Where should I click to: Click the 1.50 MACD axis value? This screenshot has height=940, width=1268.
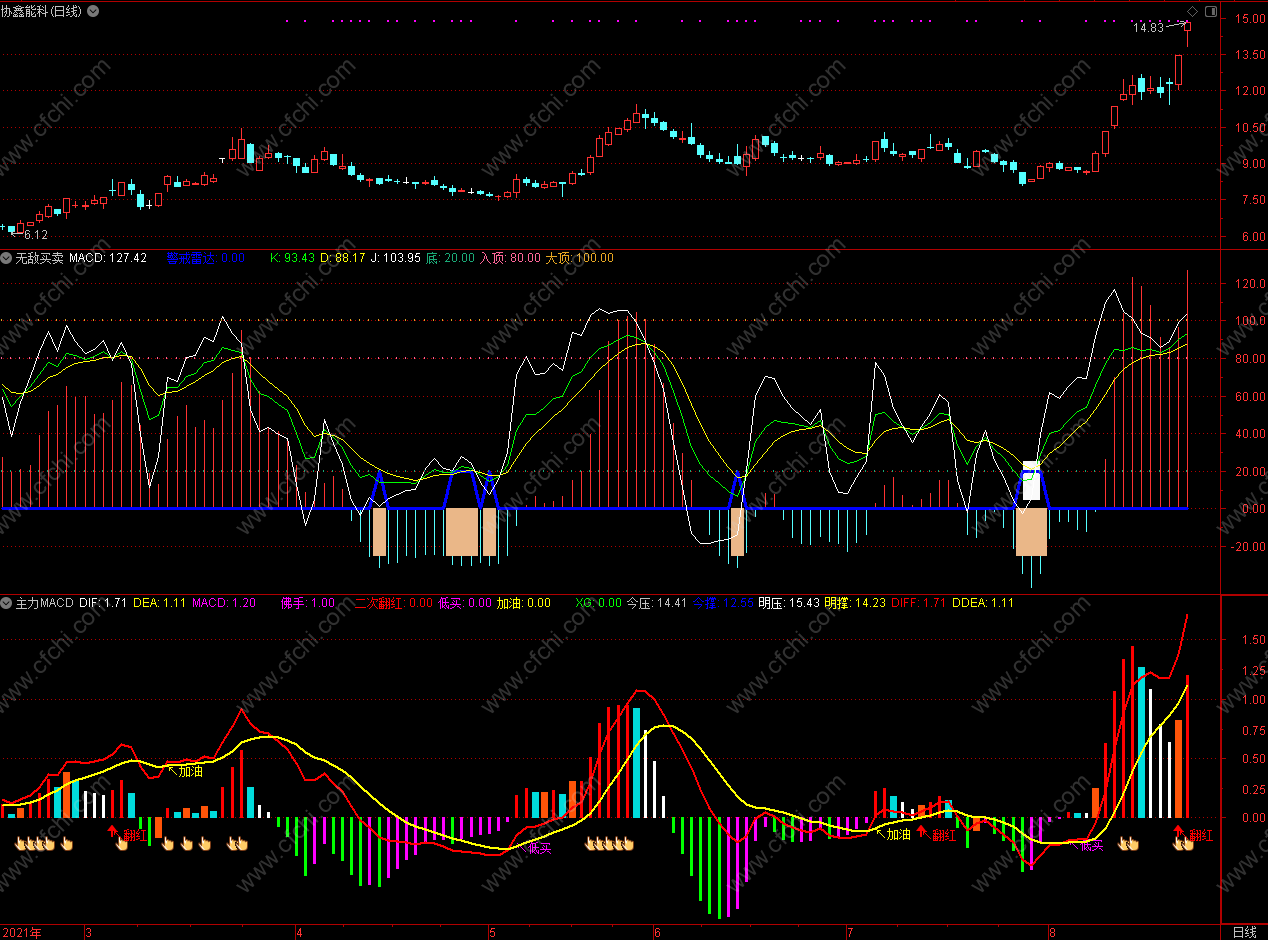click(1252, 638)
